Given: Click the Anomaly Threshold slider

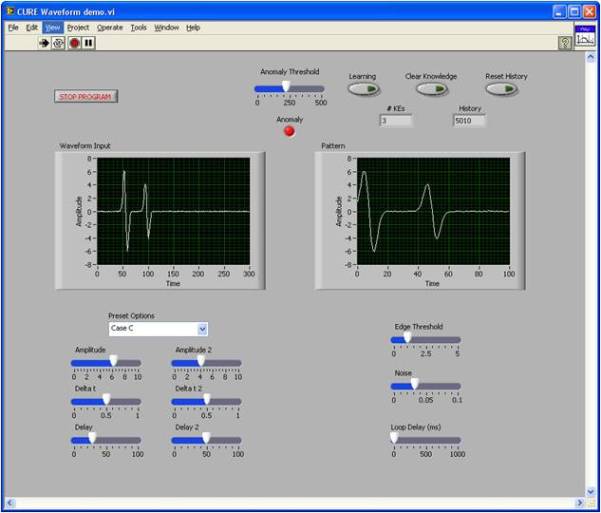Looking at the screenshot, I should tap(288, 87).
